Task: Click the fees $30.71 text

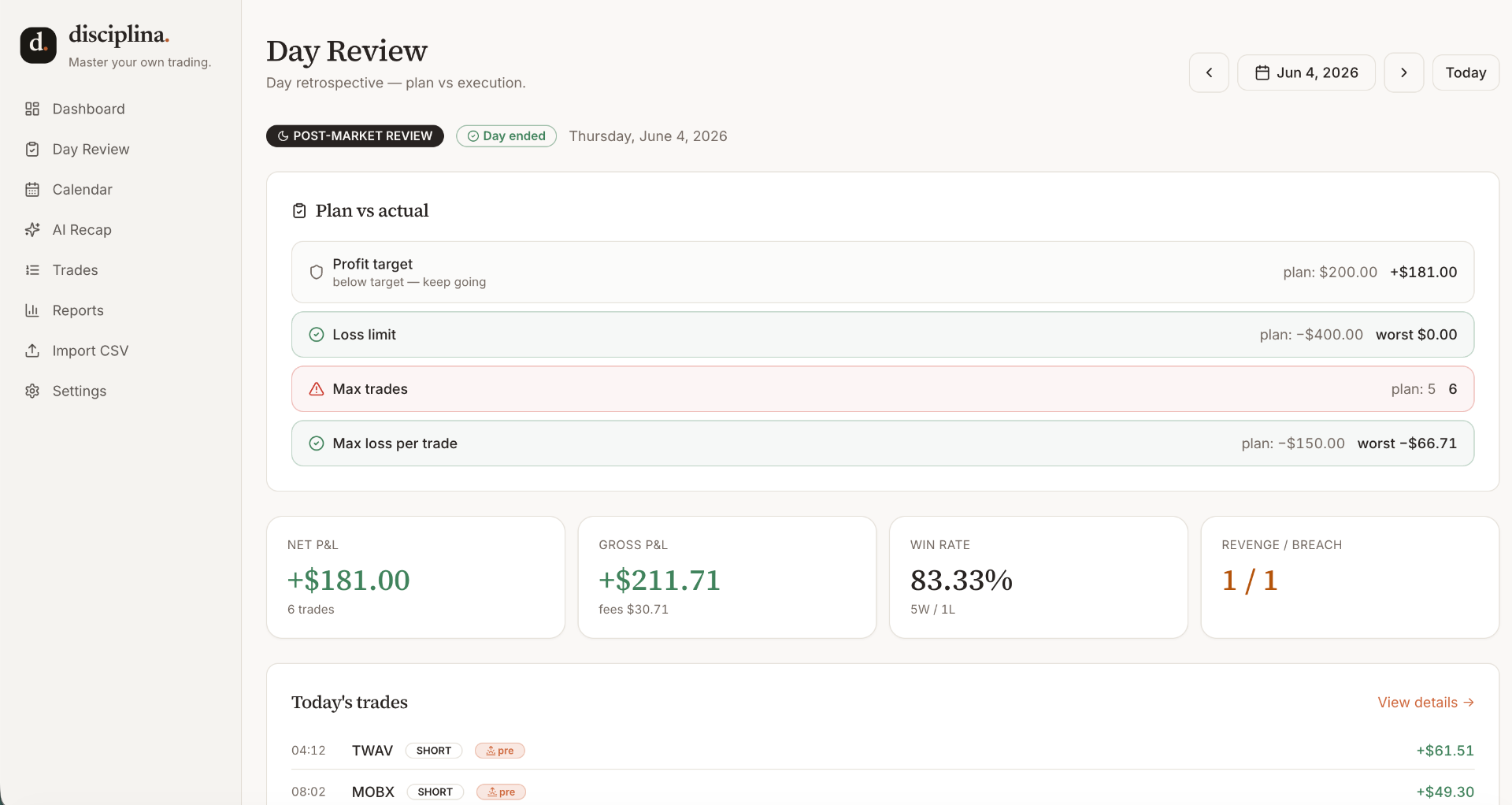Action: tap(633, 610)
